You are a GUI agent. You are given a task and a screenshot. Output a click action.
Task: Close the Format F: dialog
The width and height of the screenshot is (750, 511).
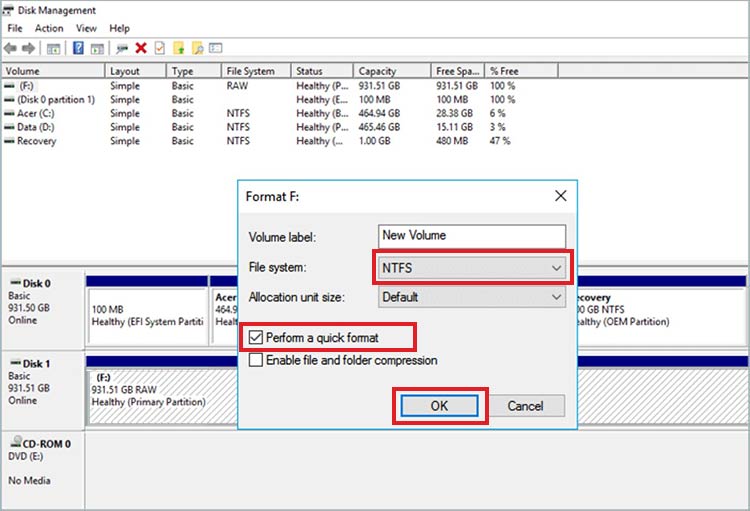click(x=561, y=196)
